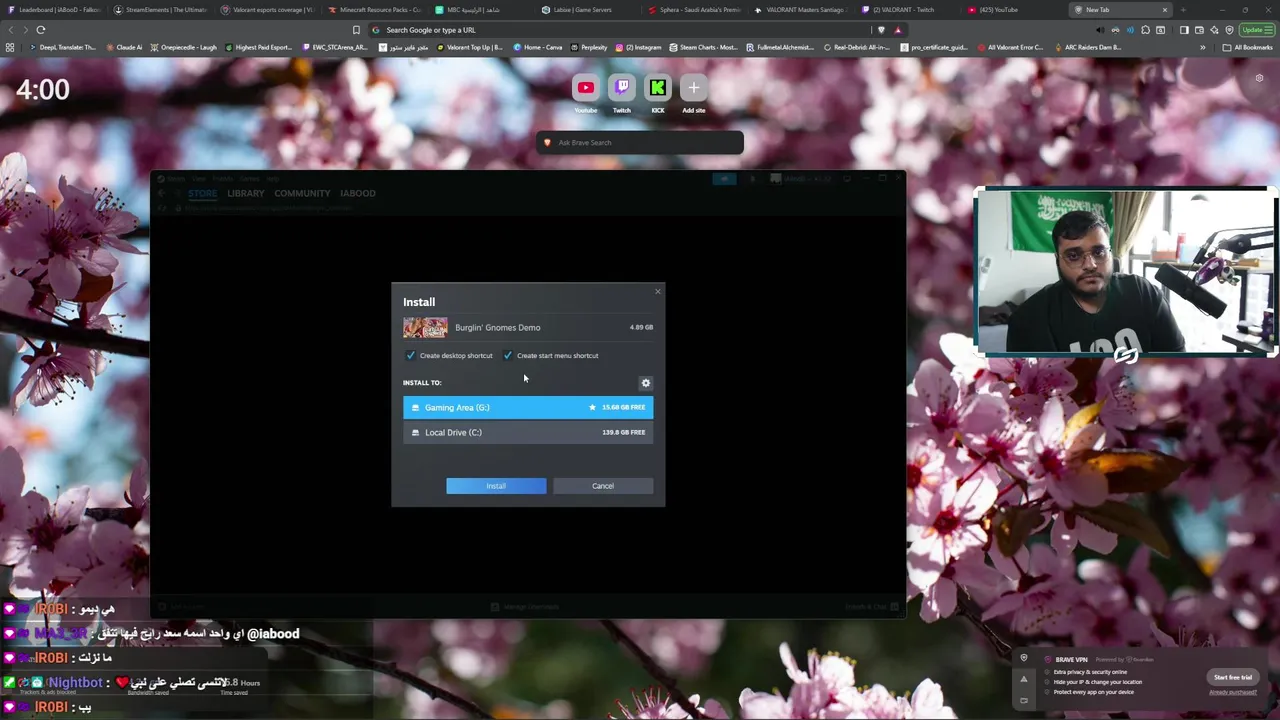This screenshot has width=1280, height=720.
Task: Open the Valorant Top Up bookmark
Action: [x=470, y=47]
